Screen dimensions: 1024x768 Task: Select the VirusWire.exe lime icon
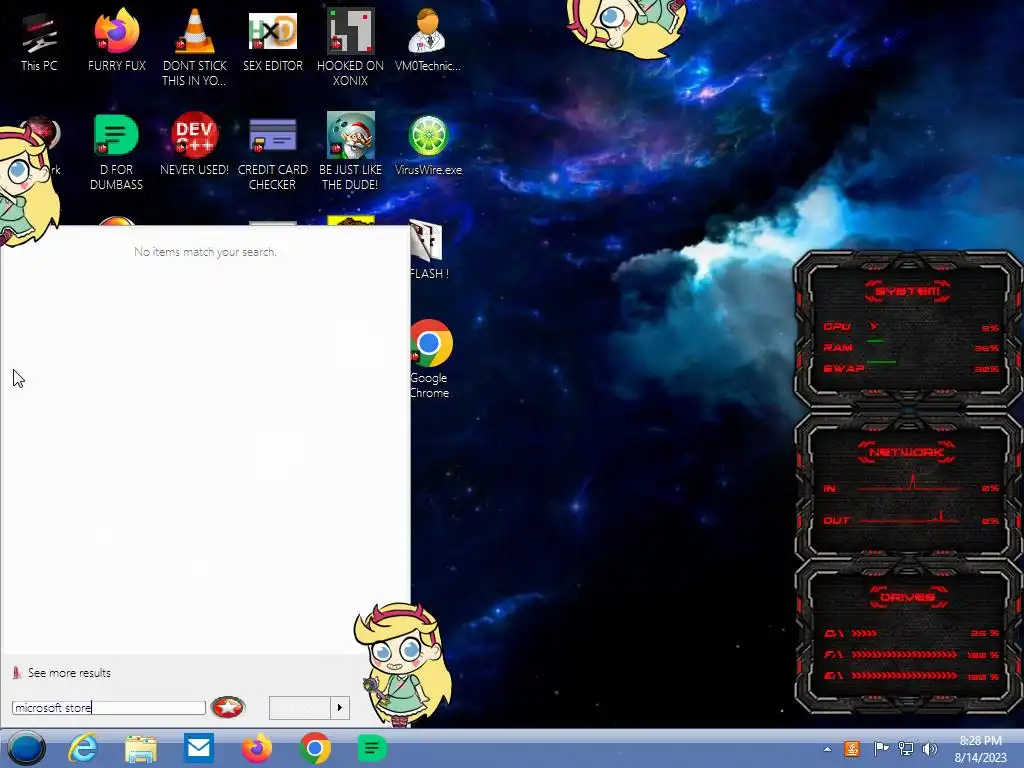pyautogui.click(x=428, y=144)
